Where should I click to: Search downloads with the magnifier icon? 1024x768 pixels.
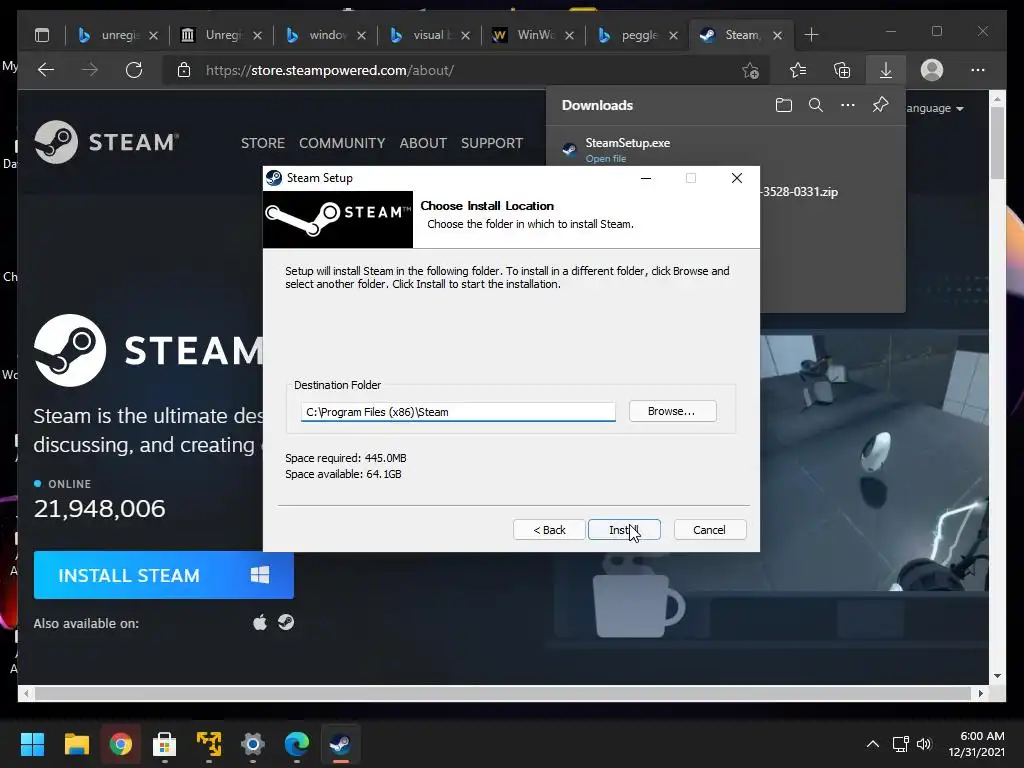tap(816, 105)
